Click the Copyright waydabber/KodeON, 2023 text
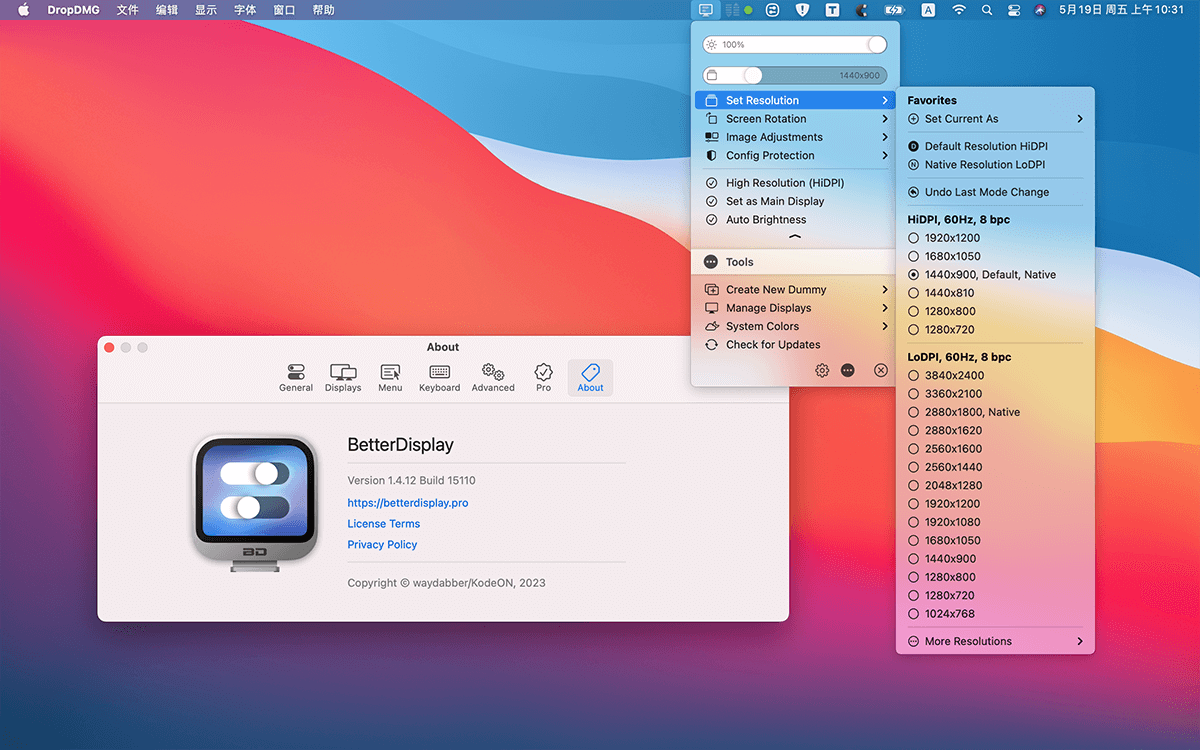Image resolution: width=1200 pixels, height=750 pixels. click(x=446, y=583)
